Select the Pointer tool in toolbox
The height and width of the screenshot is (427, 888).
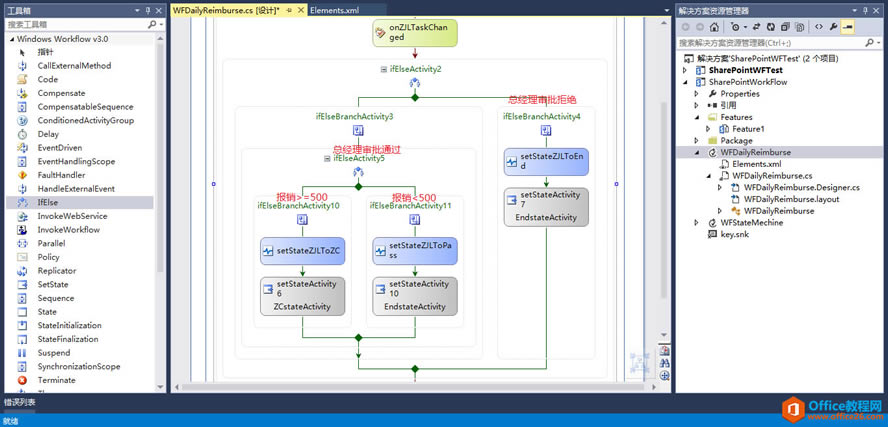click(x=45, y=52)
